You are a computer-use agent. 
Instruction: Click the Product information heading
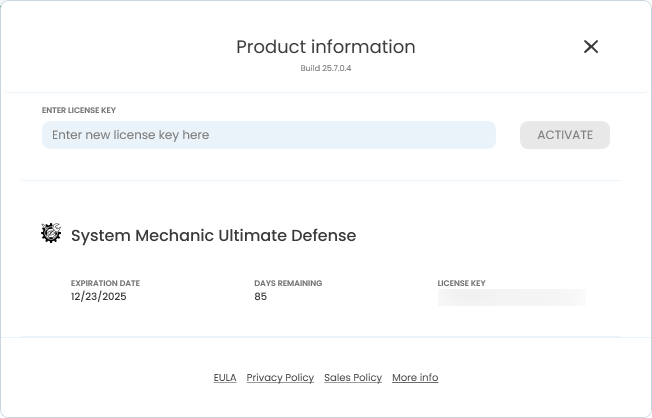click(325, 47)
